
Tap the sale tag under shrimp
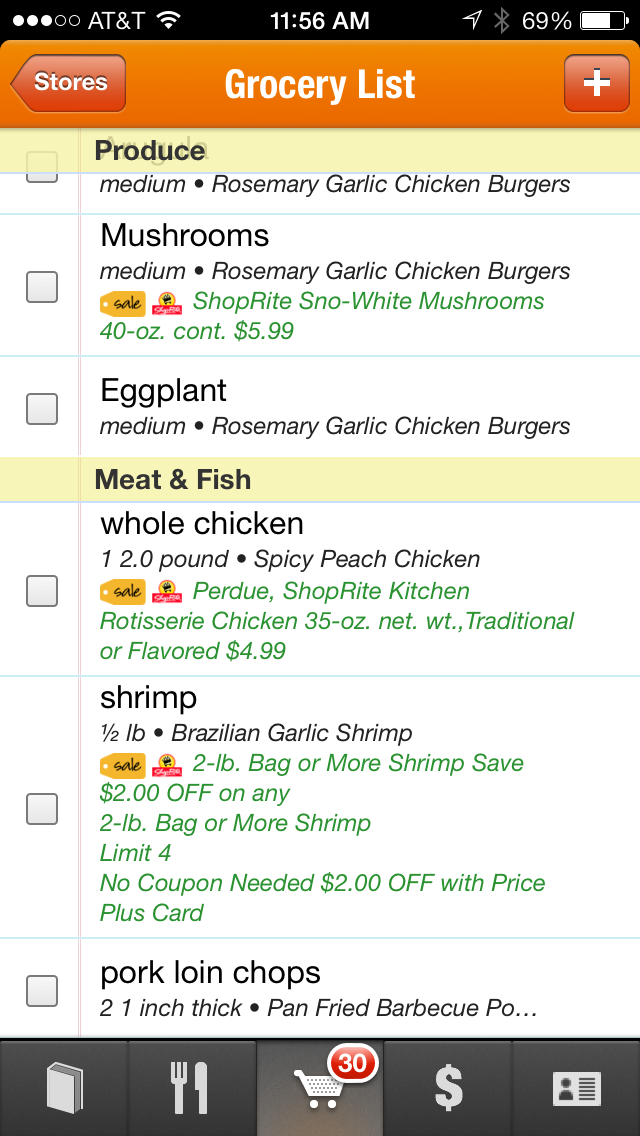coord(122,765)
